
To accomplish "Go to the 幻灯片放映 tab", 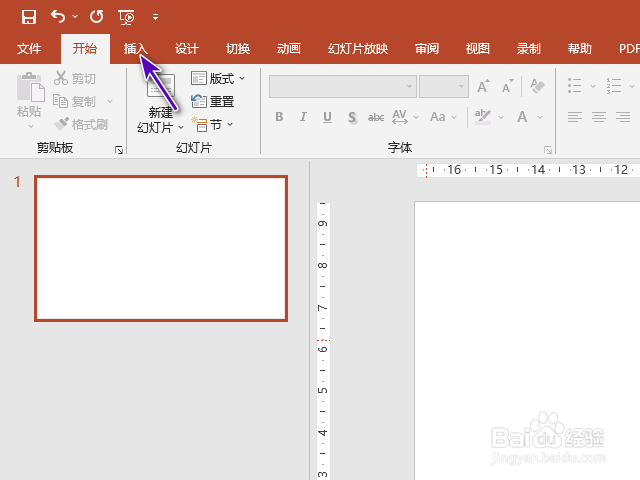I will (x=358, y=49).
